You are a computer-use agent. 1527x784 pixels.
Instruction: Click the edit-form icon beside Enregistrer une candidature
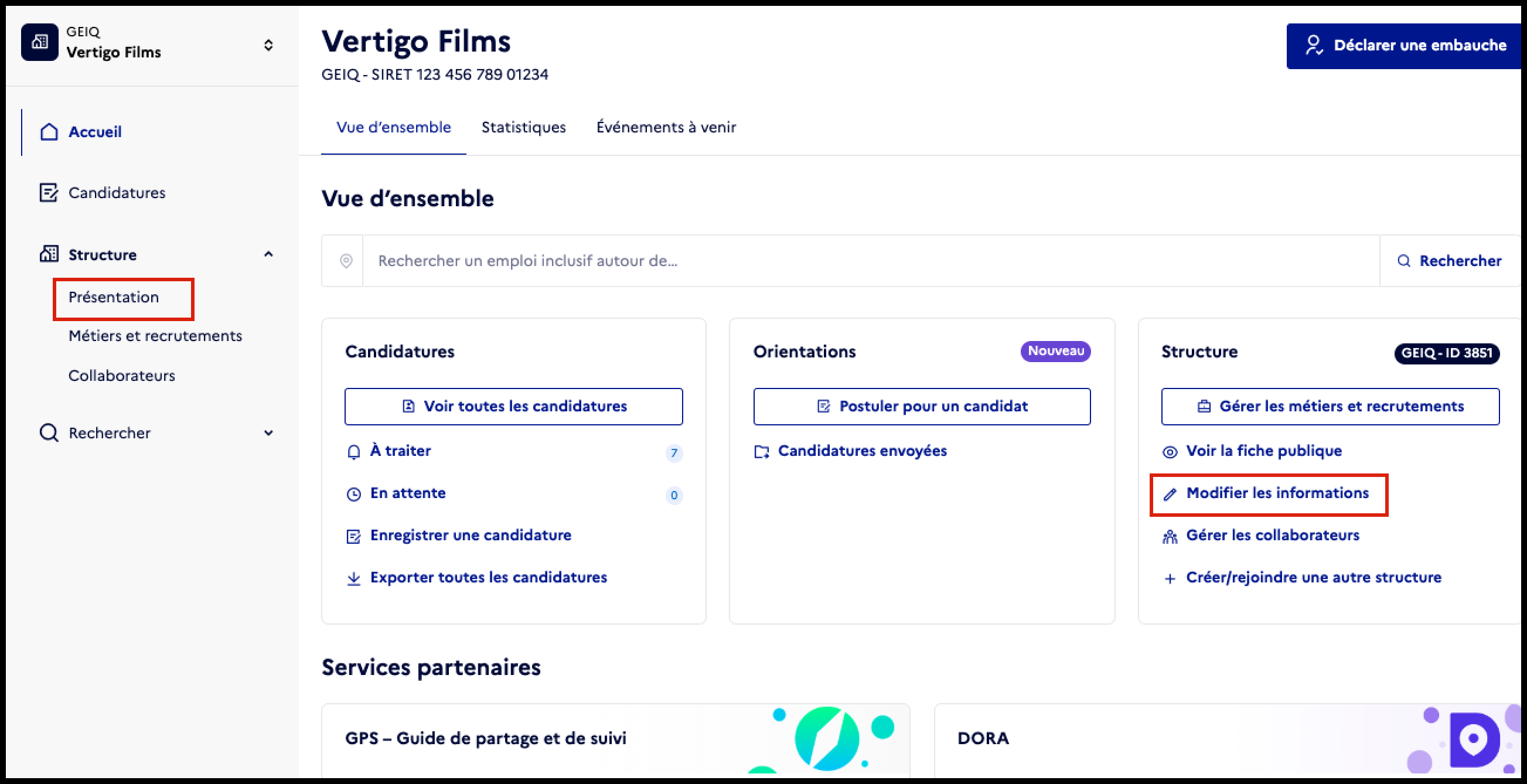(x=354, y=536)
